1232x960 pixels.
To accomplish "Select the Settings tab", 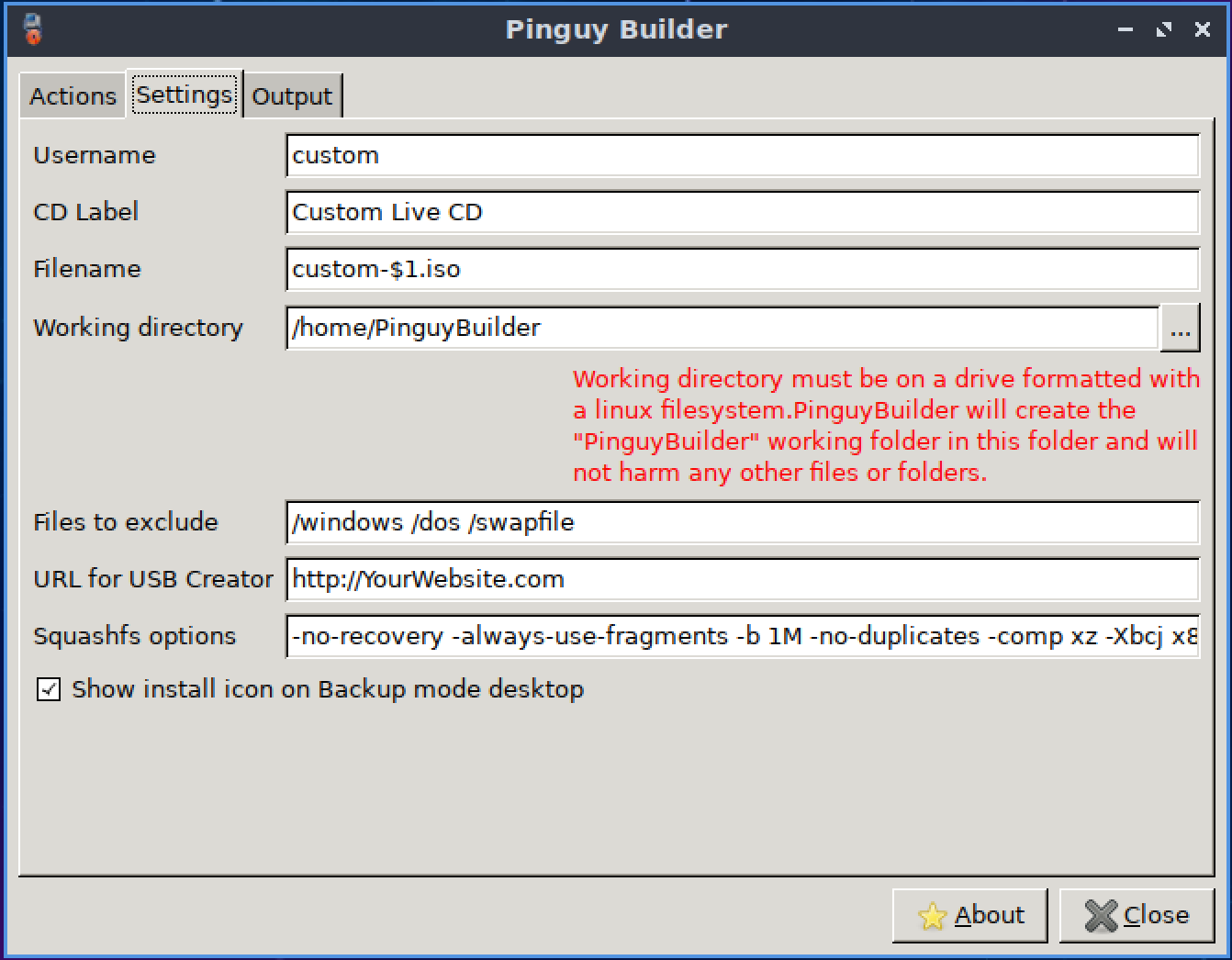I will click(x=185, y=95).
